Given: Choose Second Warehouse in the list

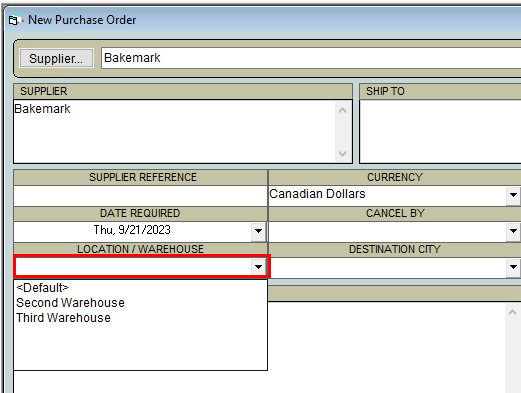Looking at the screenshot, I should [70, 303].
